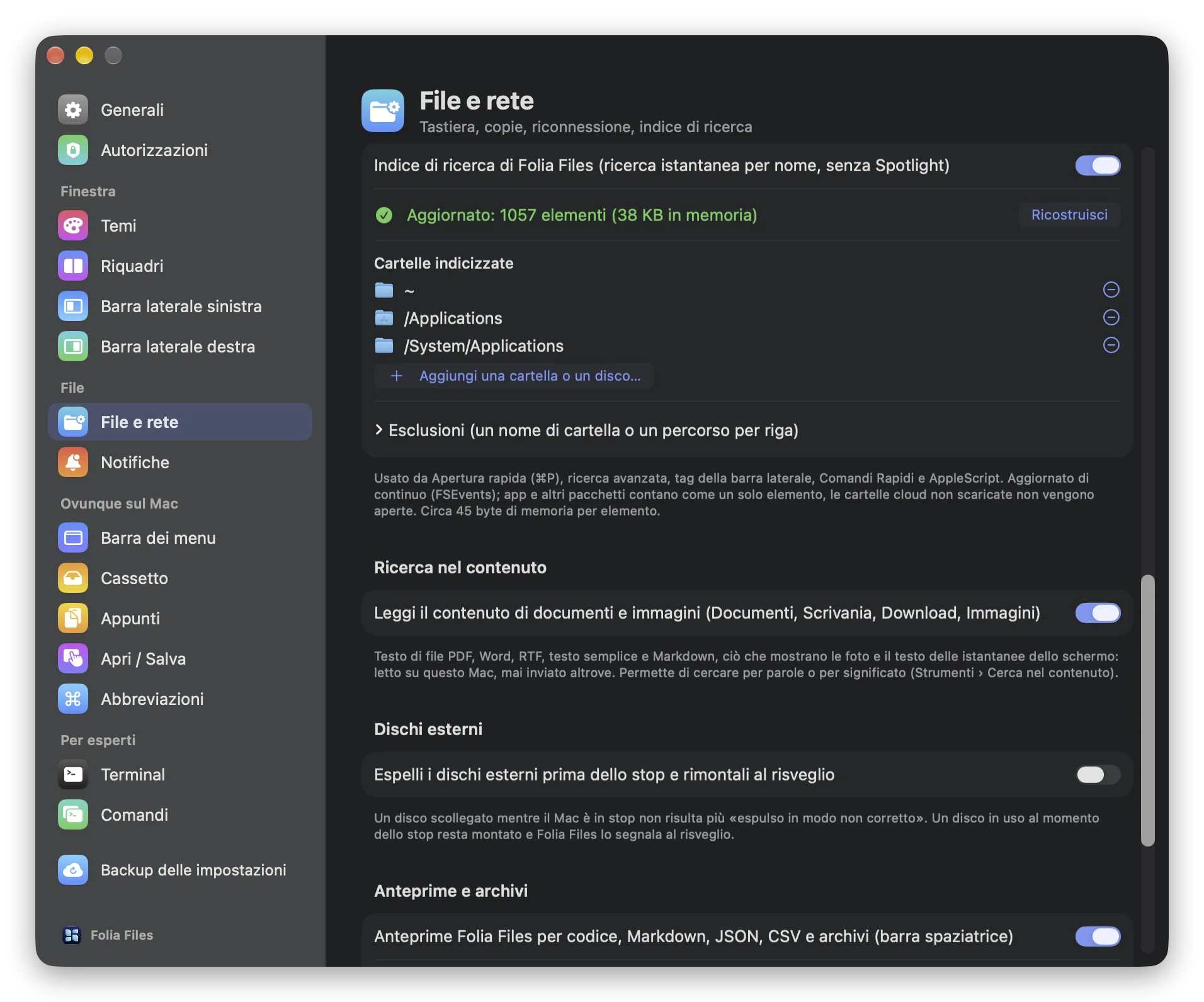
Task: Click the Terminal icon in sidebar
Action: [73, 775]
